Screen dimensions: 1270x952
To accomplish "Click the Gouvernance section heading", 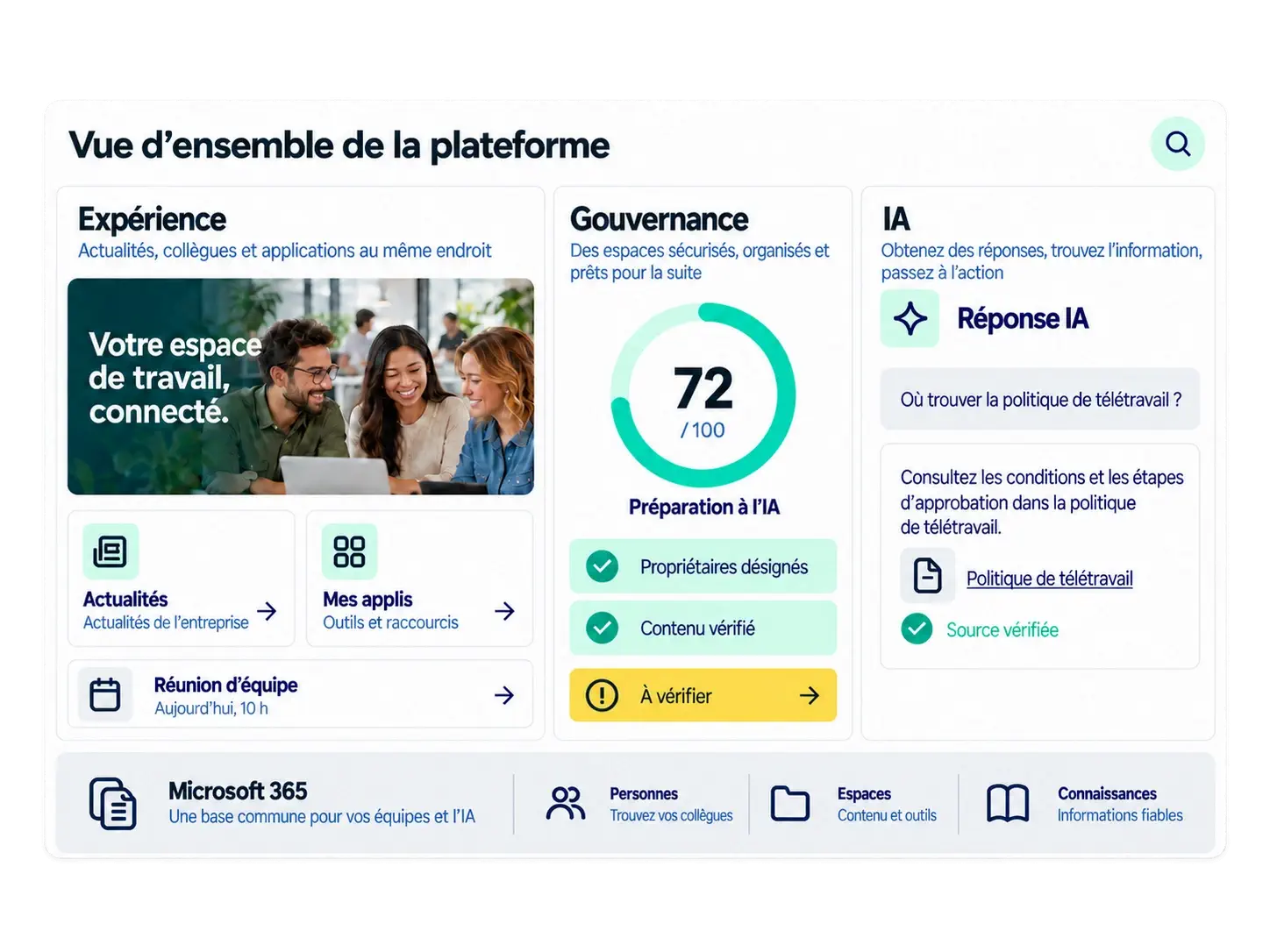I will pos(660,219).
